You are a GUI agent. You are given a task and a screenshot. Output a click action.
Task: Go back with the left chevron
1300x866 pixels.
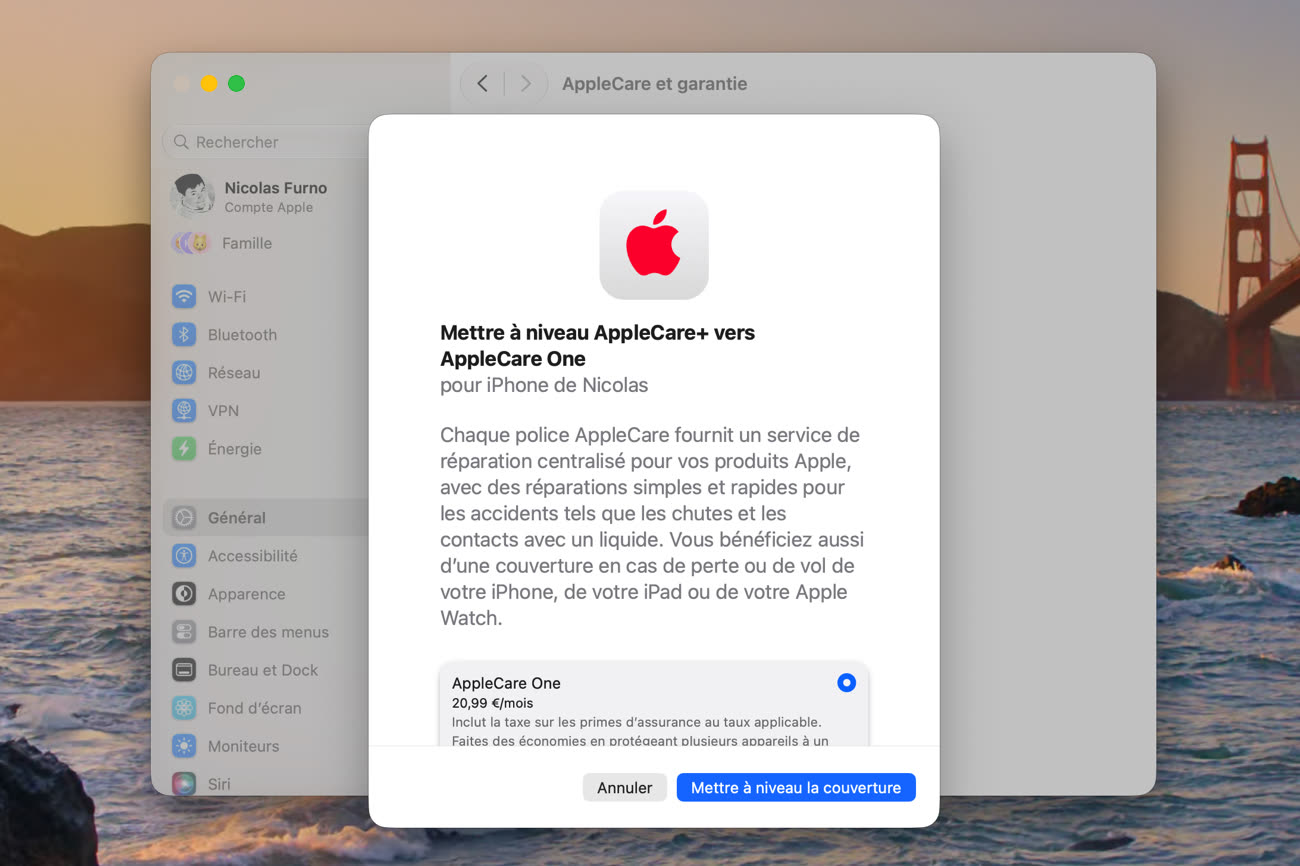[x=482, y=84]
